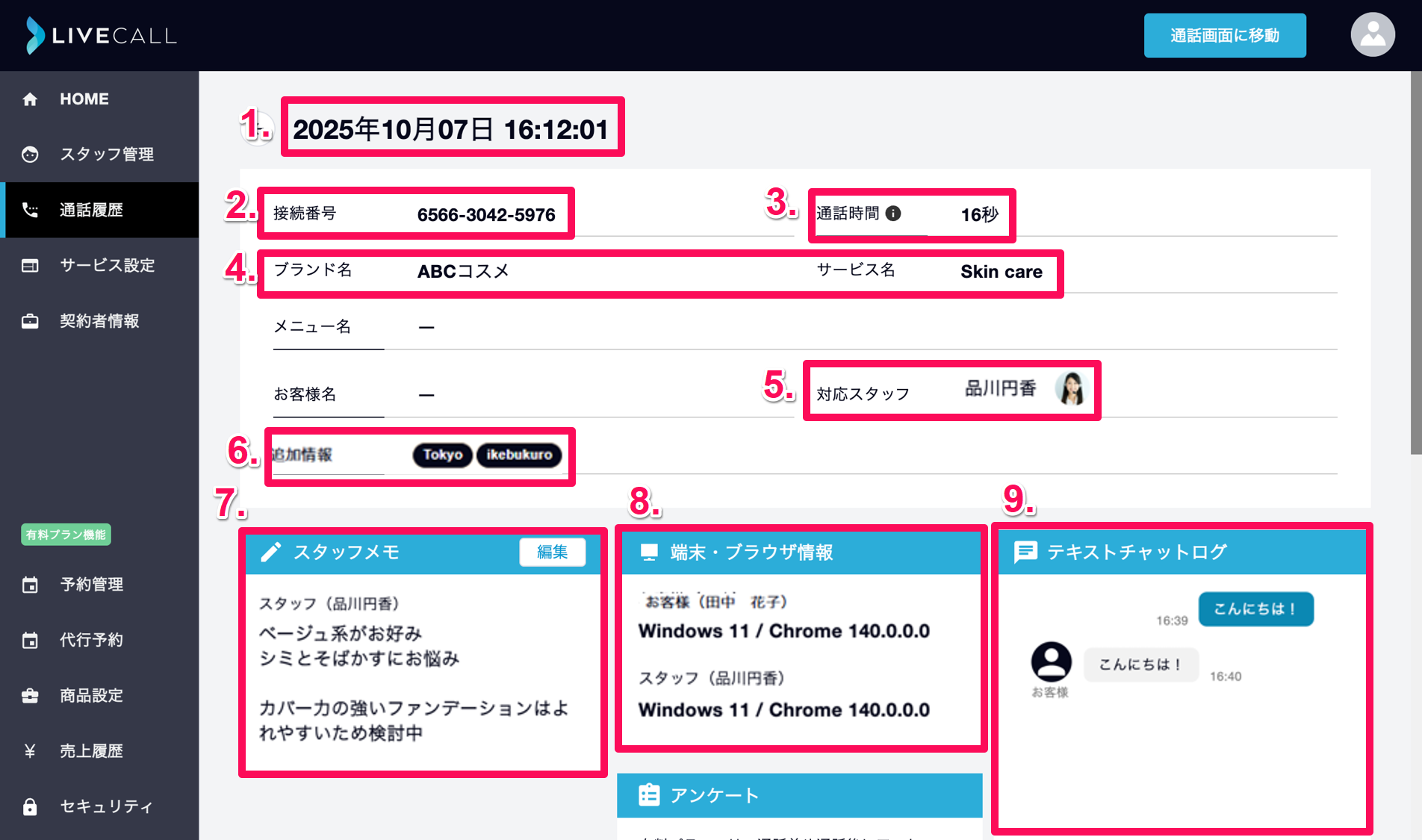Click the info icon beside 通話時間

pyautogui.click(x=893, y=214)
